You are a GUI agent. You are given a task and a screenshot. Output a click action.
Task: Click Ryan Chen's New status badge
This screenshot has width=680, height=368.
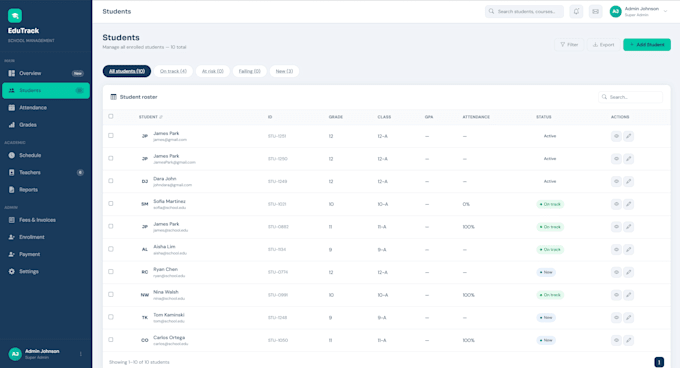(x=546, y=272)
